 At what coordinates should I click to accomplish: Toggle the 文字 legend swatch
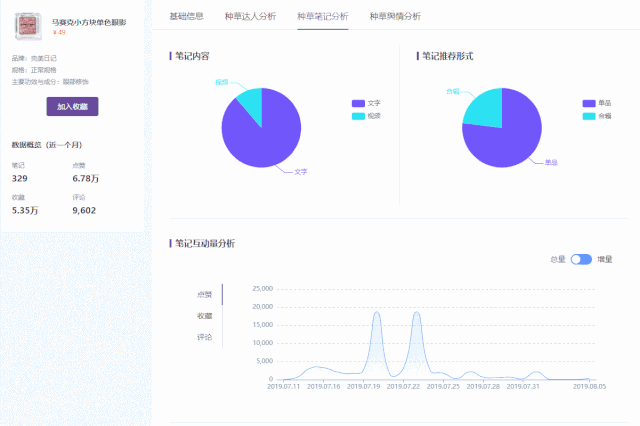point(358,103)
